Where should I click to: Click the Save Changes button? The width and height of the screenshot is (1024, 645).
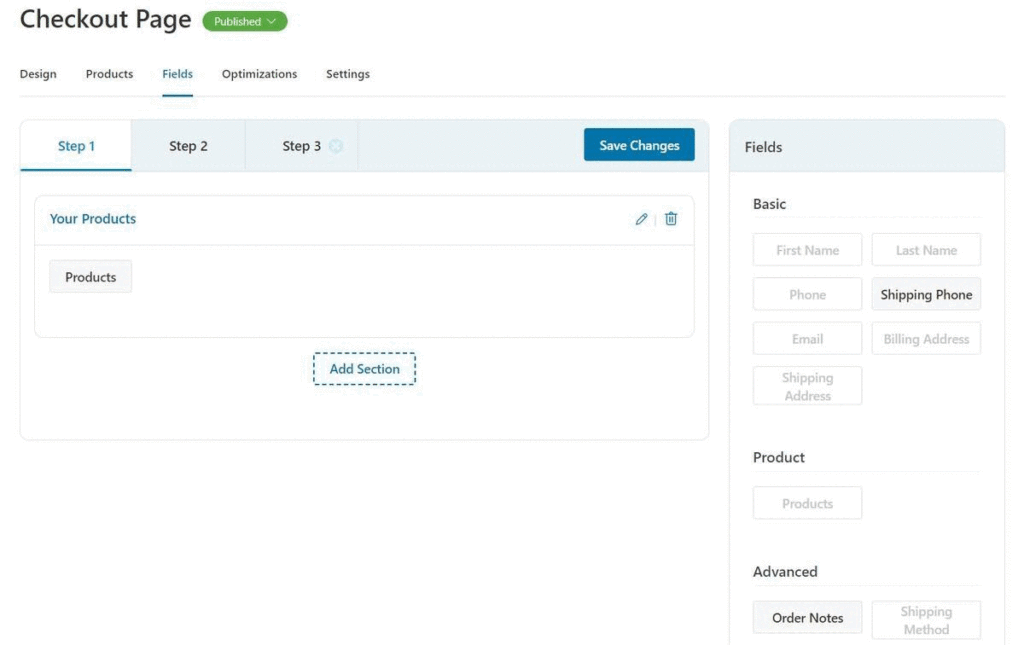click(x=639, y=144)
